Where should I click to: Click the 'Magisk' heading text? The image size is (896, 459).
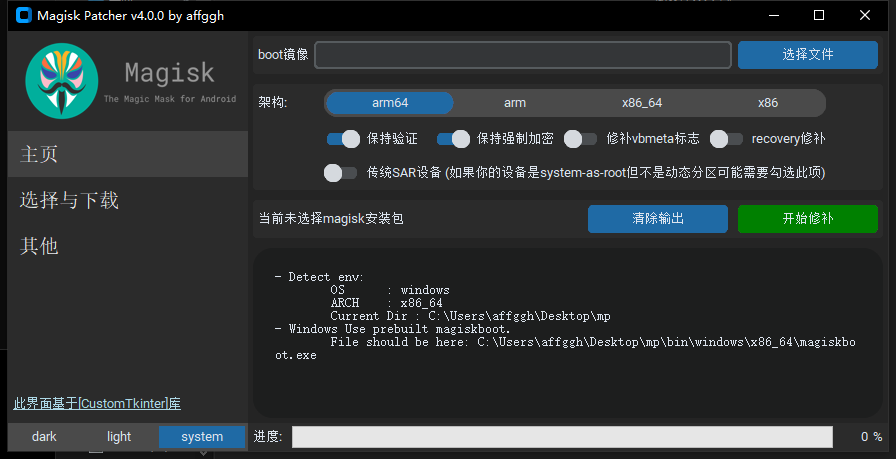170,73
